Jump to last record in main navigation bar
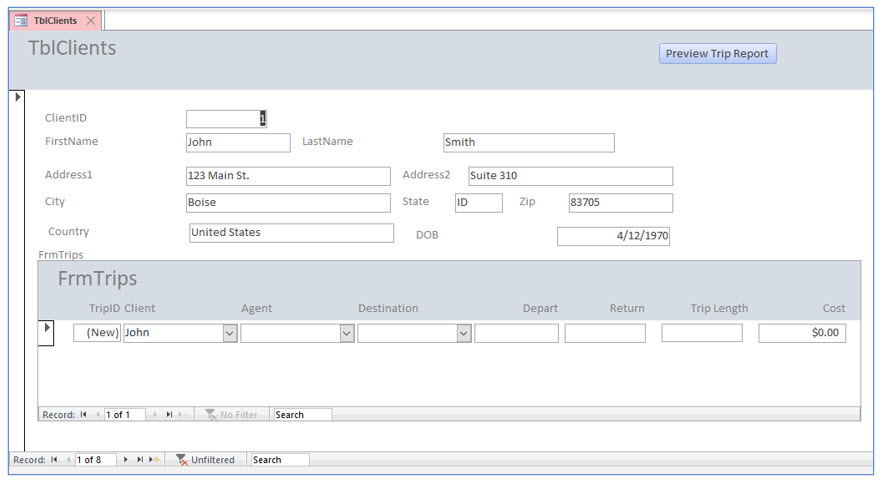 140,460
